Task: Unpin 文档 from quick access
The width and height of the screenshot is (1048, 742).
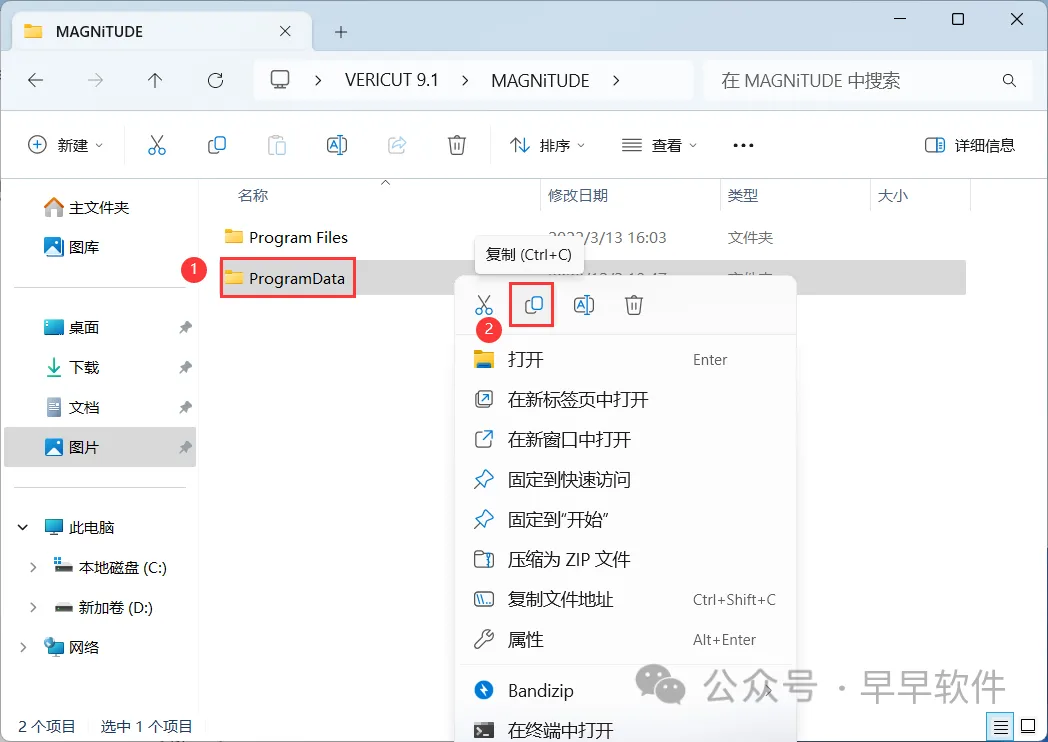Action: pyautogui.click(x=185, y=407)
